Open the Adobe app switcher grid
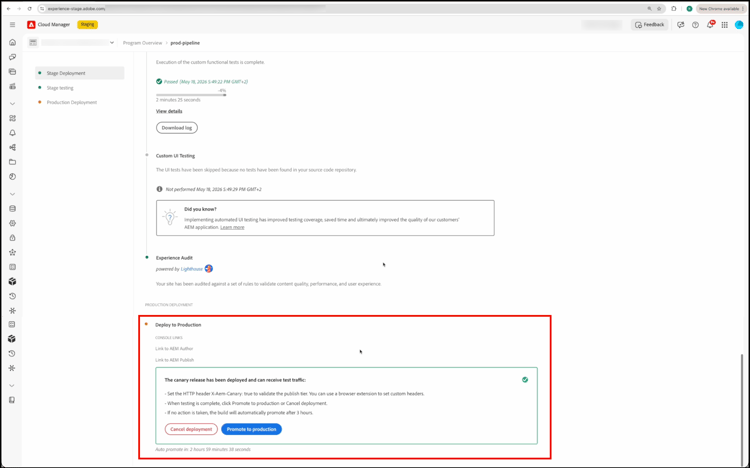Screen dimensions: 750x468 725,25
